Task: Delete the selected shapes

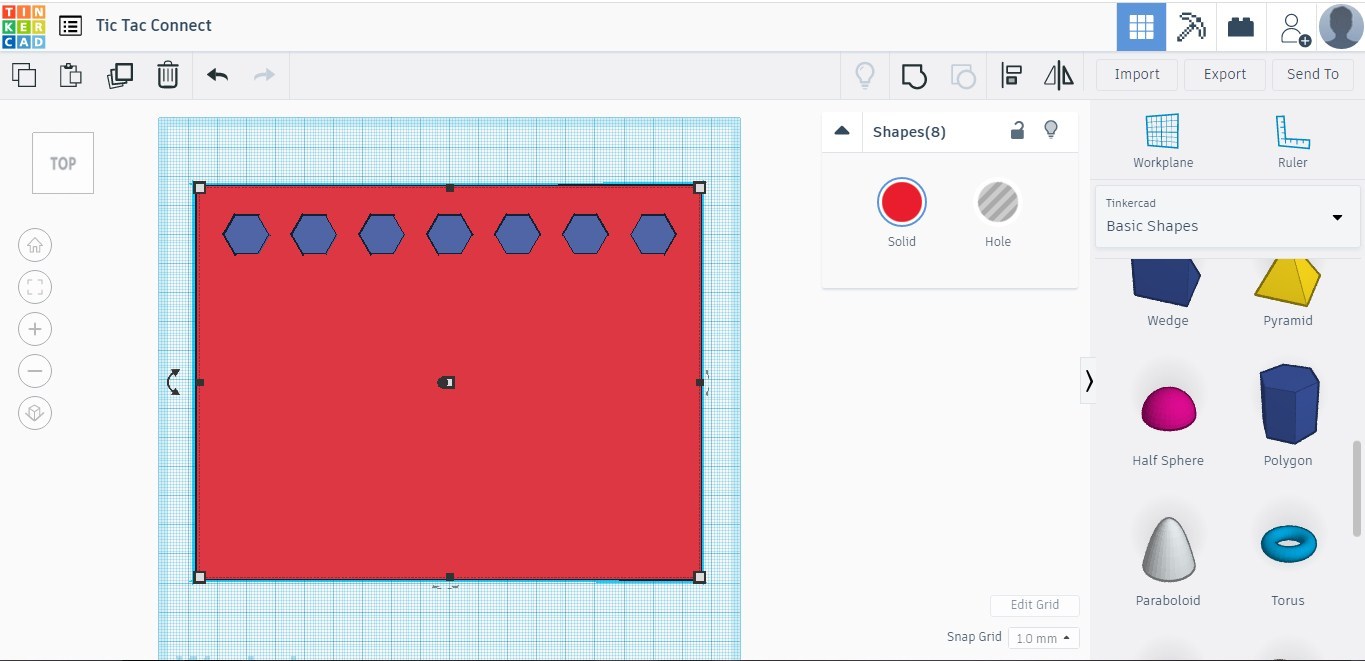Action: [167, 74]
